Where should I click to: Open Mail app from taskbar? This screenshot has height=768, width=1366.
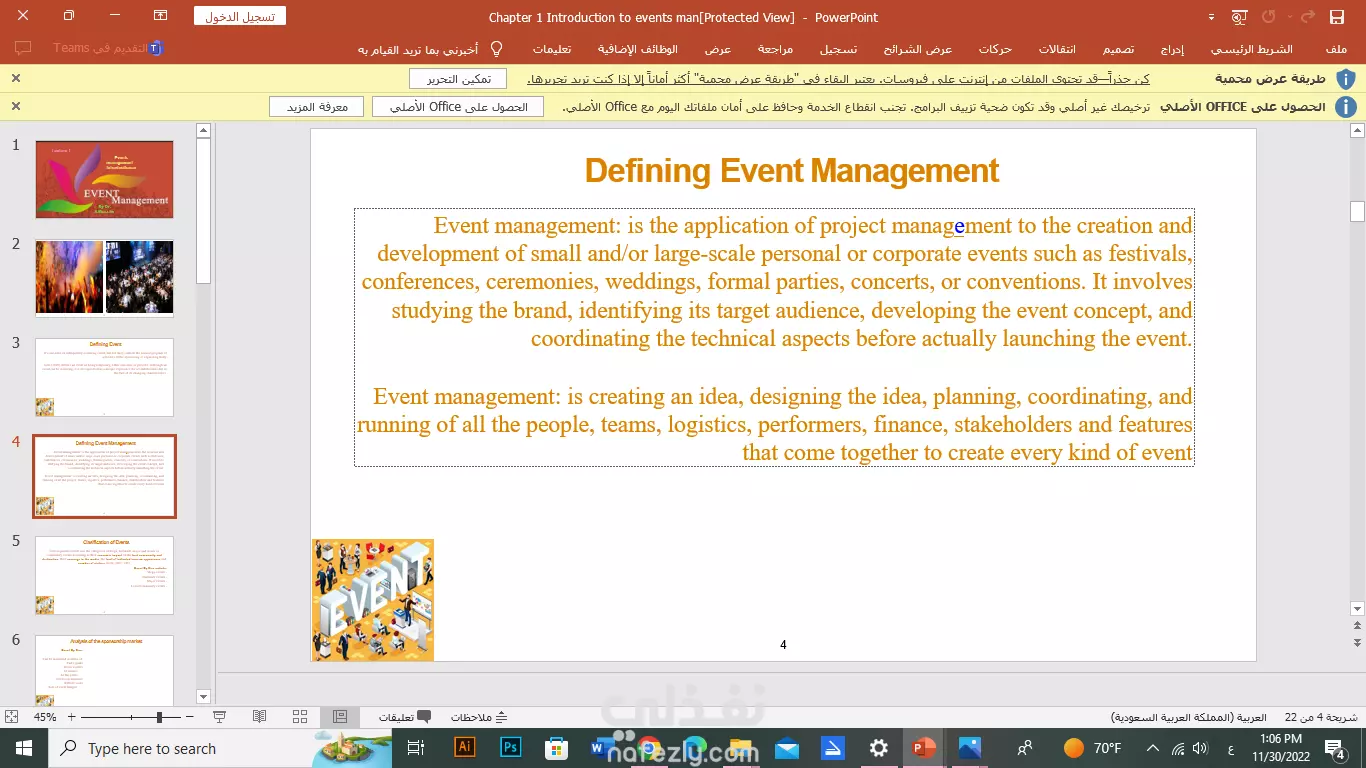pyautogui.click(x=787, y=748)
